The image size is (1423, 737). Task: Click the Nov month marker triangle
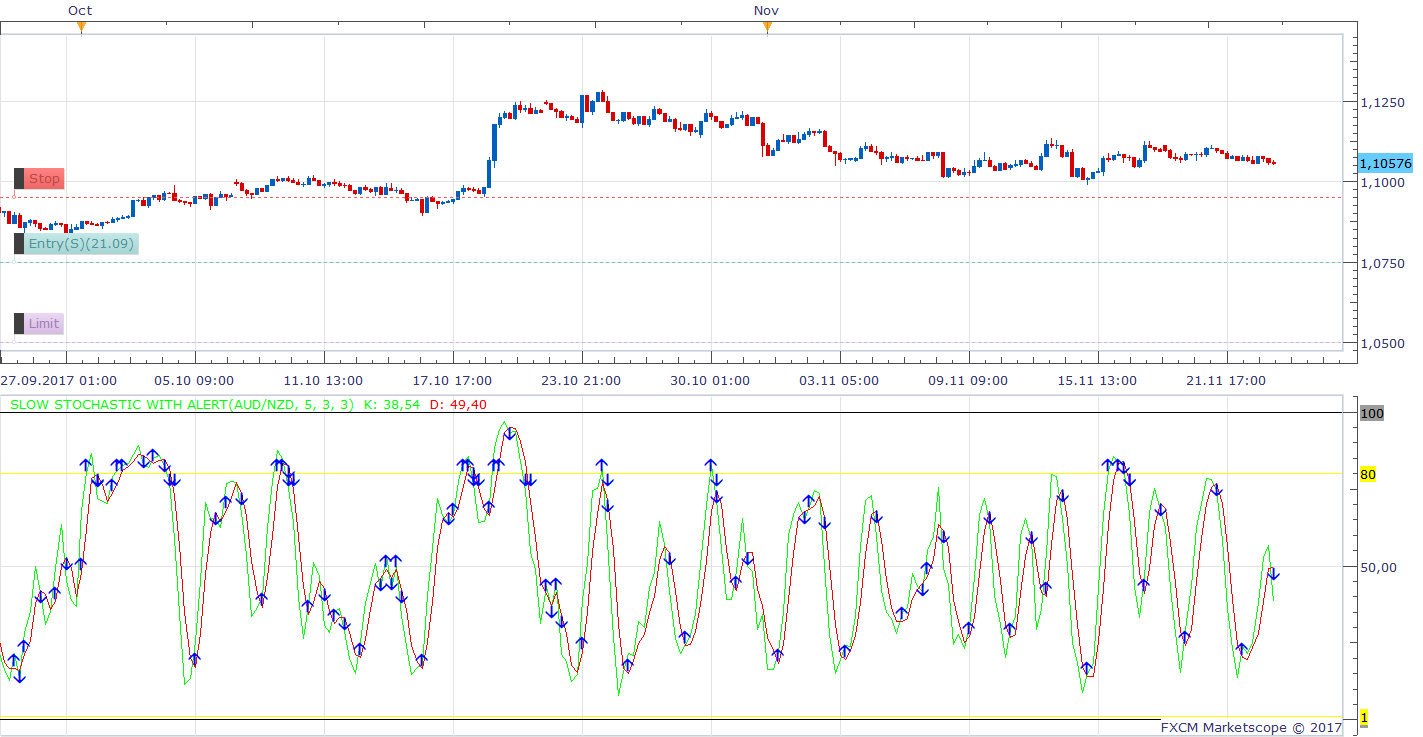pyautogui.click(x=767, y=27)
